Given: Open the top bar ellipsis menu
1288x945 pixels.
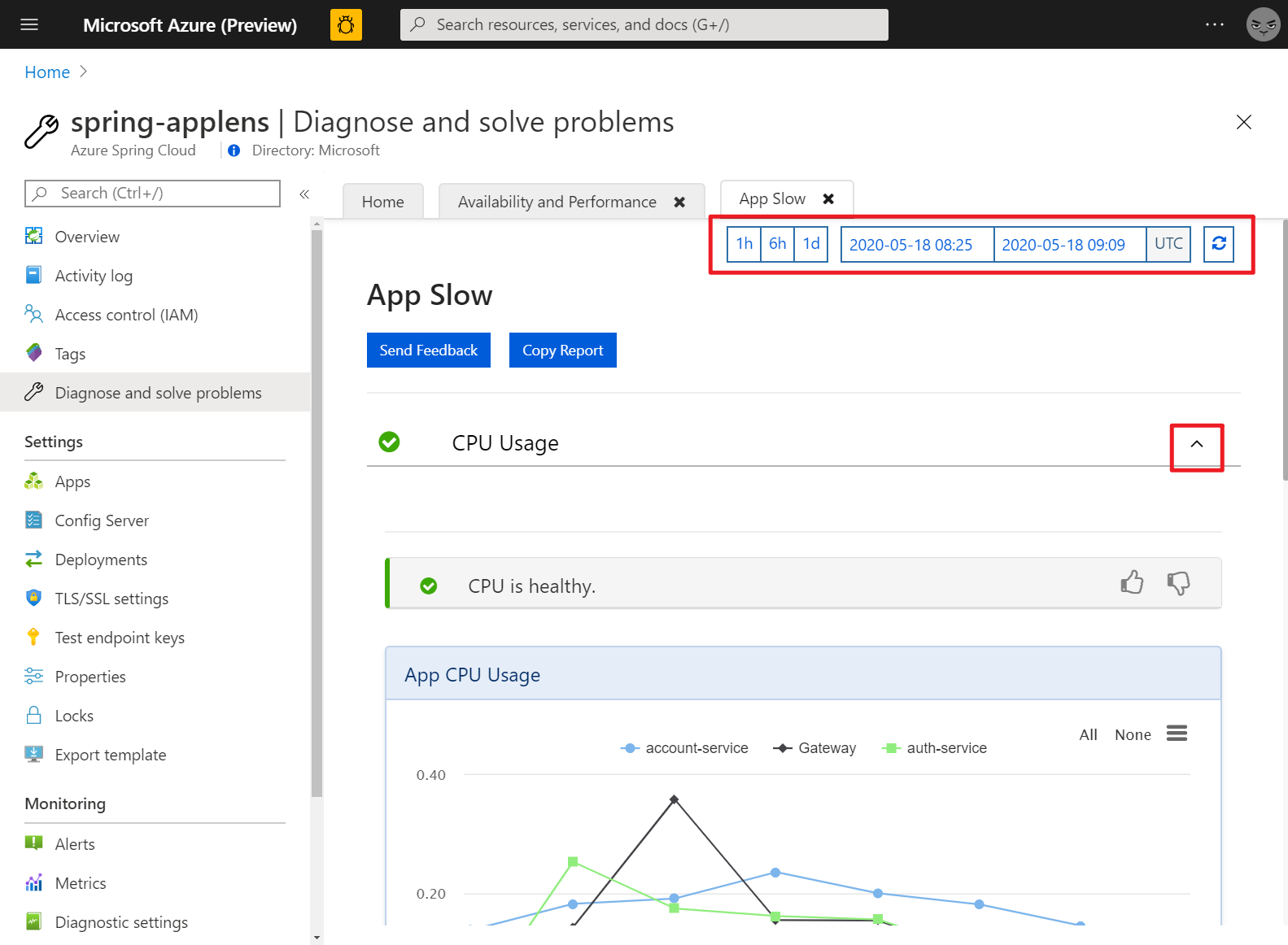Looking at the screenshot, I should coord(1215,24).
